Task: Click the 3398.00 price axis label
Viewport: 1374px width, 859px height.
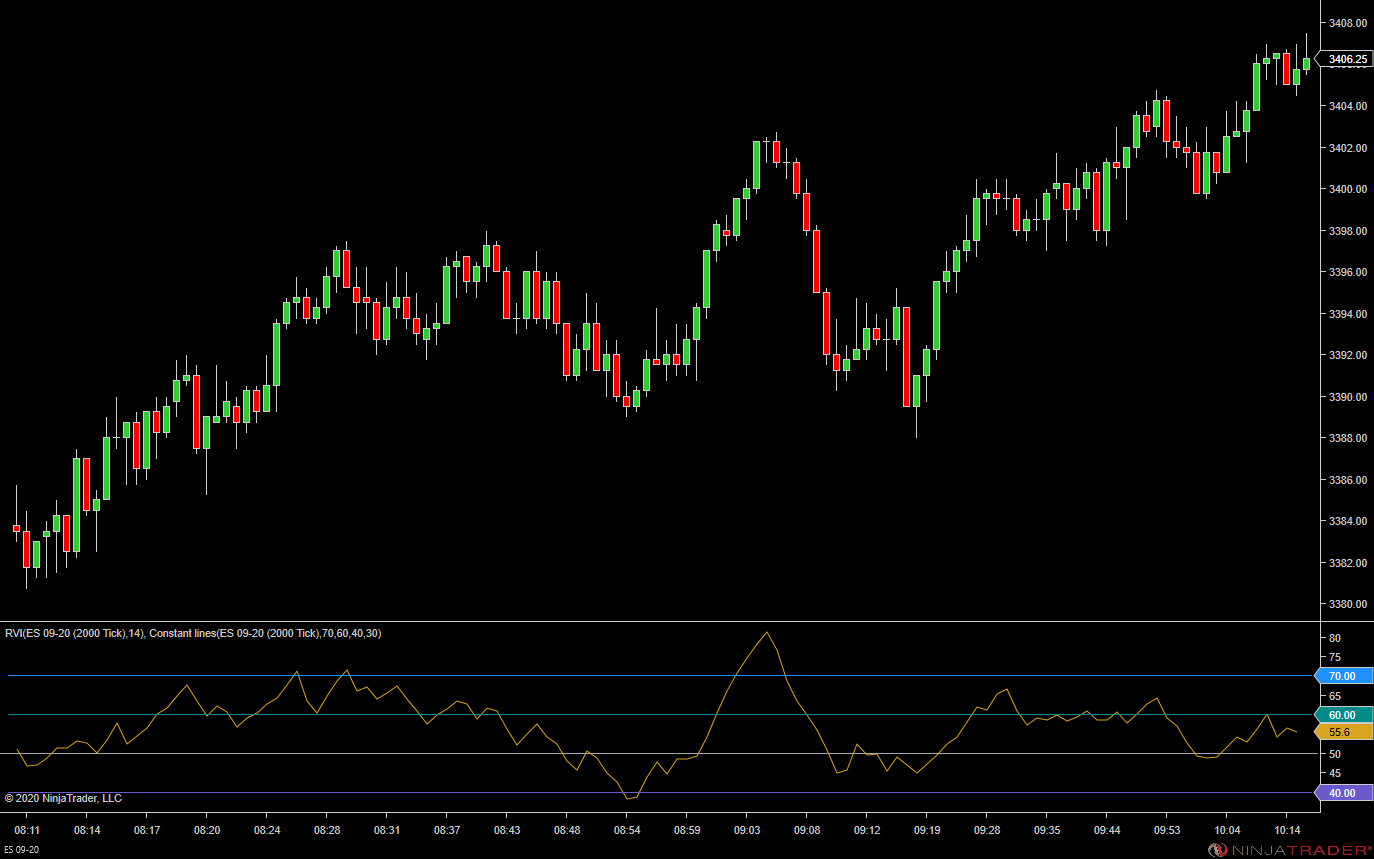Action: (1347, 231)
